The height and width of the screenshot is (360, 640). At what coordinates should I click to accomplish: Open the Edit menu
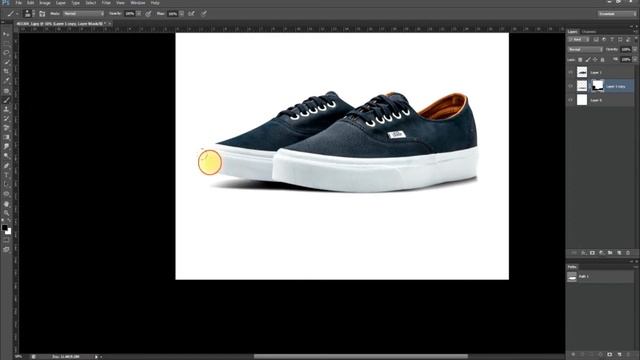pos(31,2)
